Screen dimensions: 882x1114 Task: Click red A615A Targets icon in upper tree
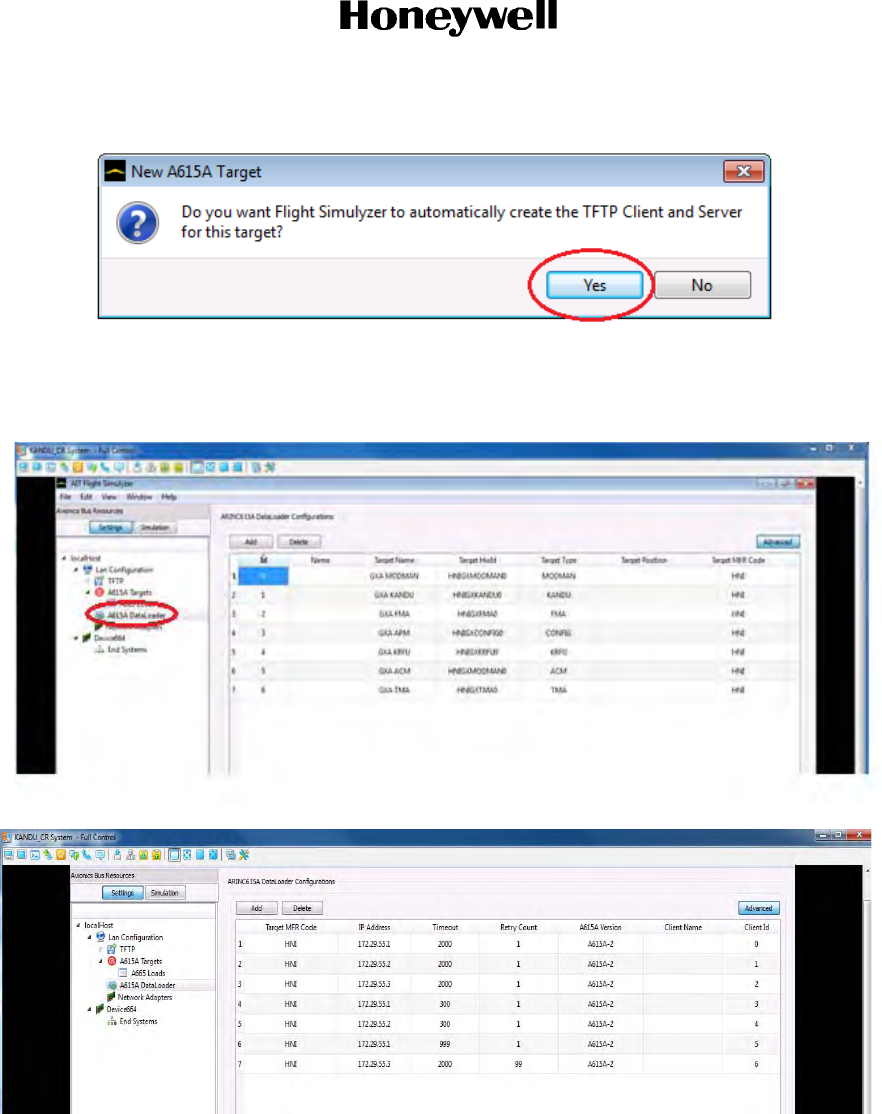[99, 592]
